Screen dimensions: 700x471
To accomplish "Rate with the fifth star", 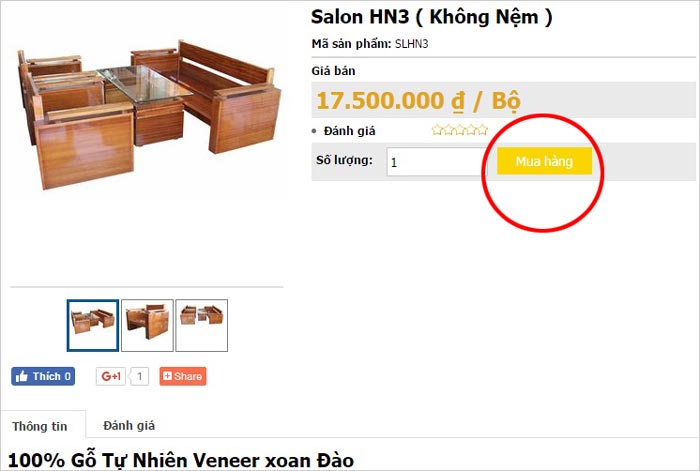I will click(483, 130).
